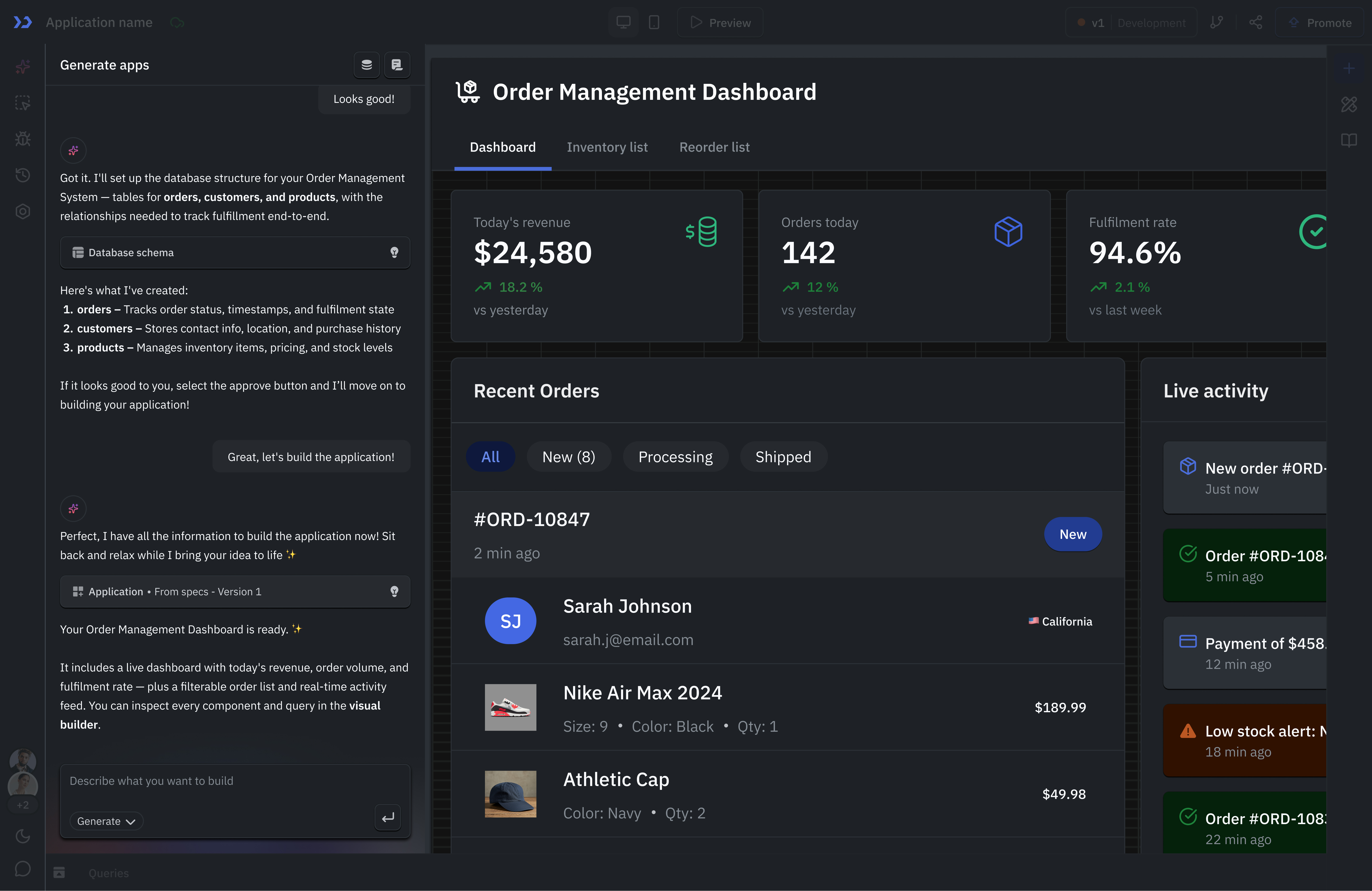The height and width of the screenshot is (891, 1372).
Task: Open the v1 Development version selector
Action: coord(1130,22)
